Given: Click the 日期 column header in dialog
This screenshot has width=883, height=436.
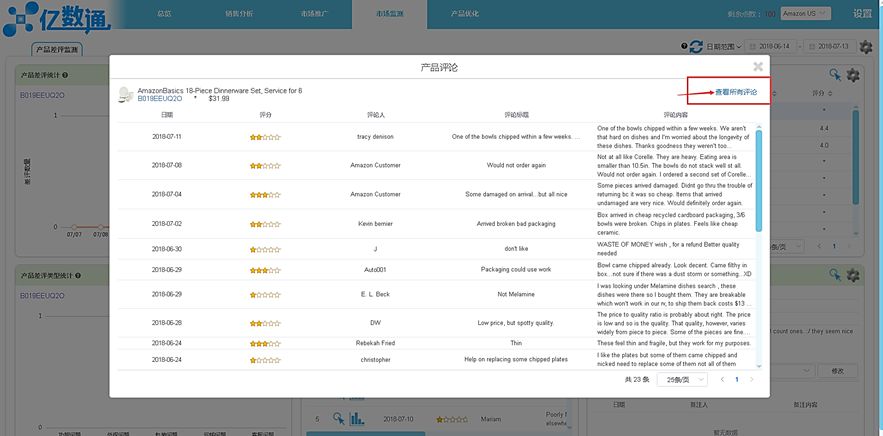Looking at the screenshot, I should tap(167, 114).
